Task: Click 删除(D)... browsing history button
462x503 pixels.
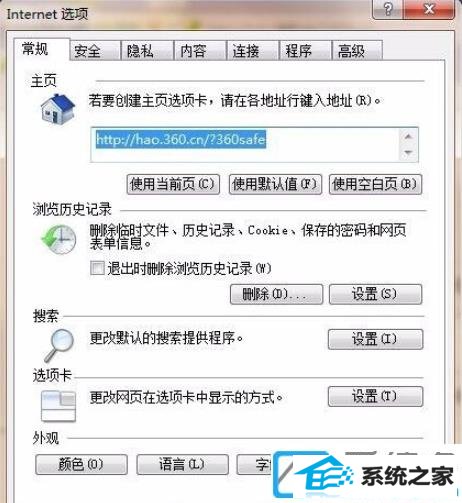Action: [x=276, y=294]
